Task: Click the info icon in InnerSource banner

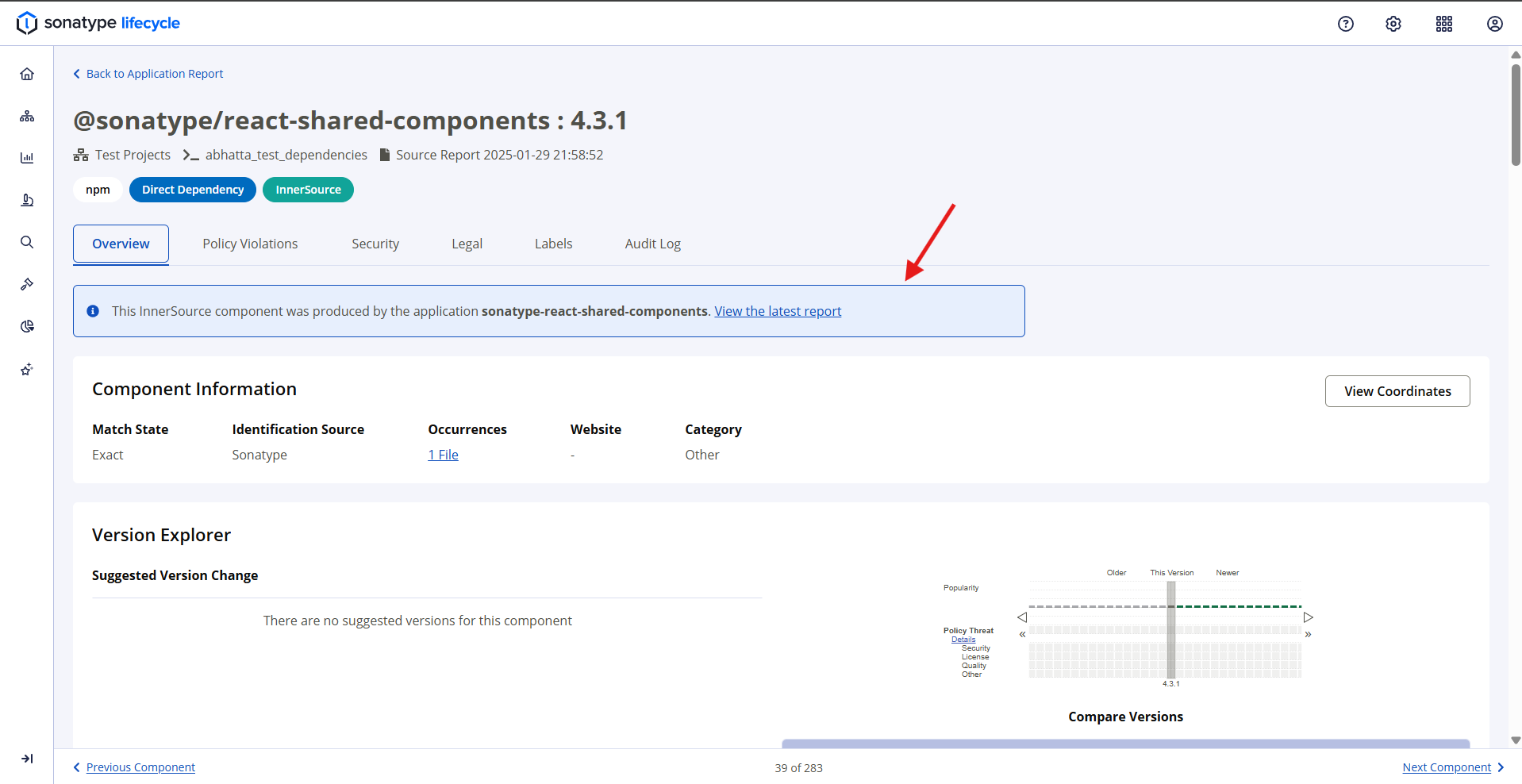Action: (93, 311)
